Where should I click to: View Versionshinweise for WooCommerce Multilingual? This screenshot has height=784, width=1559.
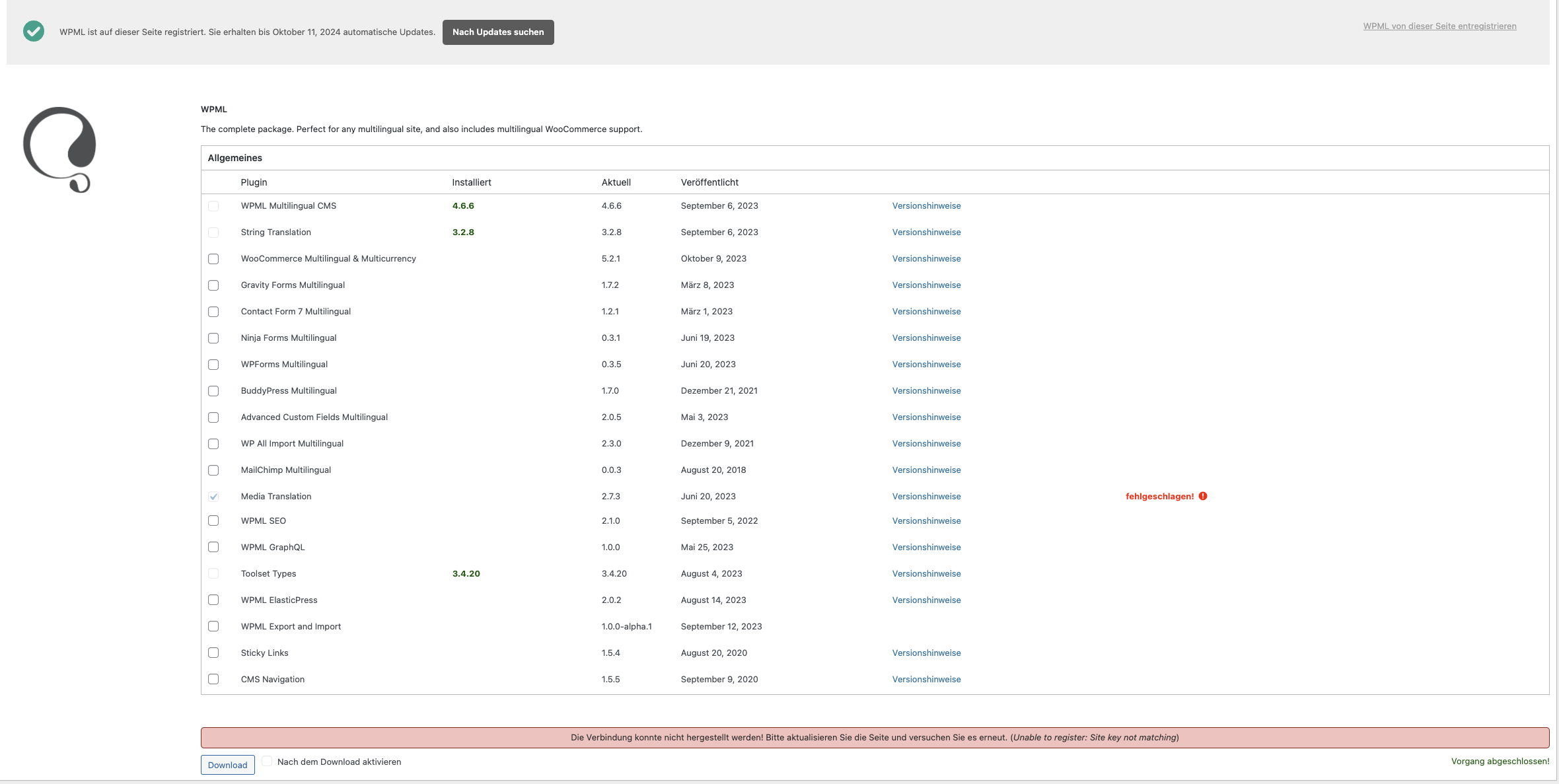pyautogui.click(x=926, y=259)
